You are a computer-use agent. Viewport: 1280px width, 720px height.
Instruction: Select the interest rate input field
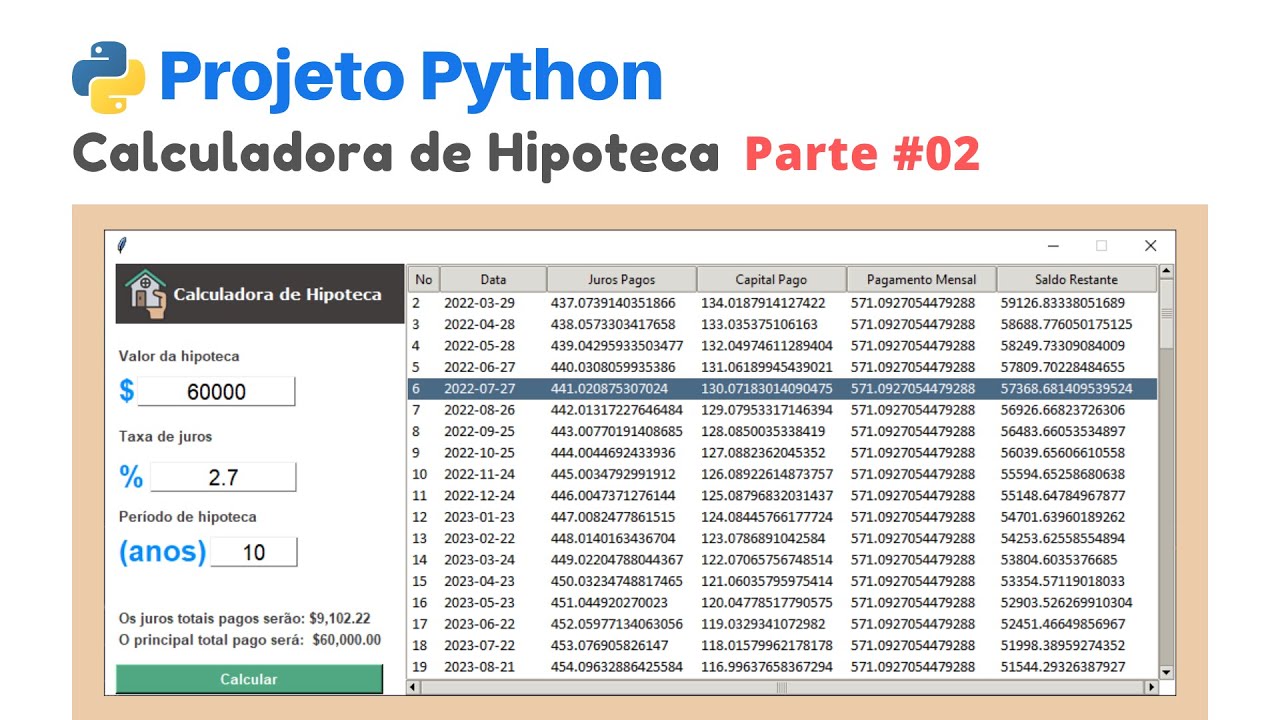[223, 477]
